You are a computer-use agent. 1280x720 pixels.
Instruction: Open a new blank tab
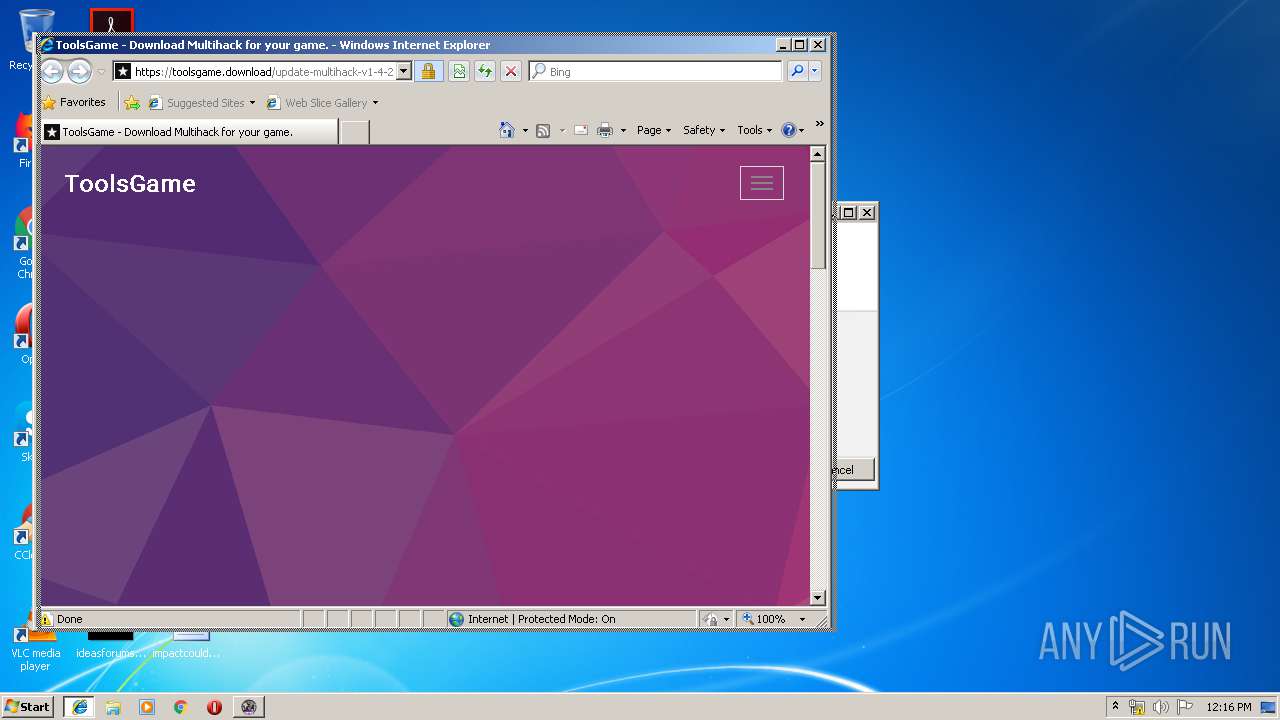(x=354, y=132)
